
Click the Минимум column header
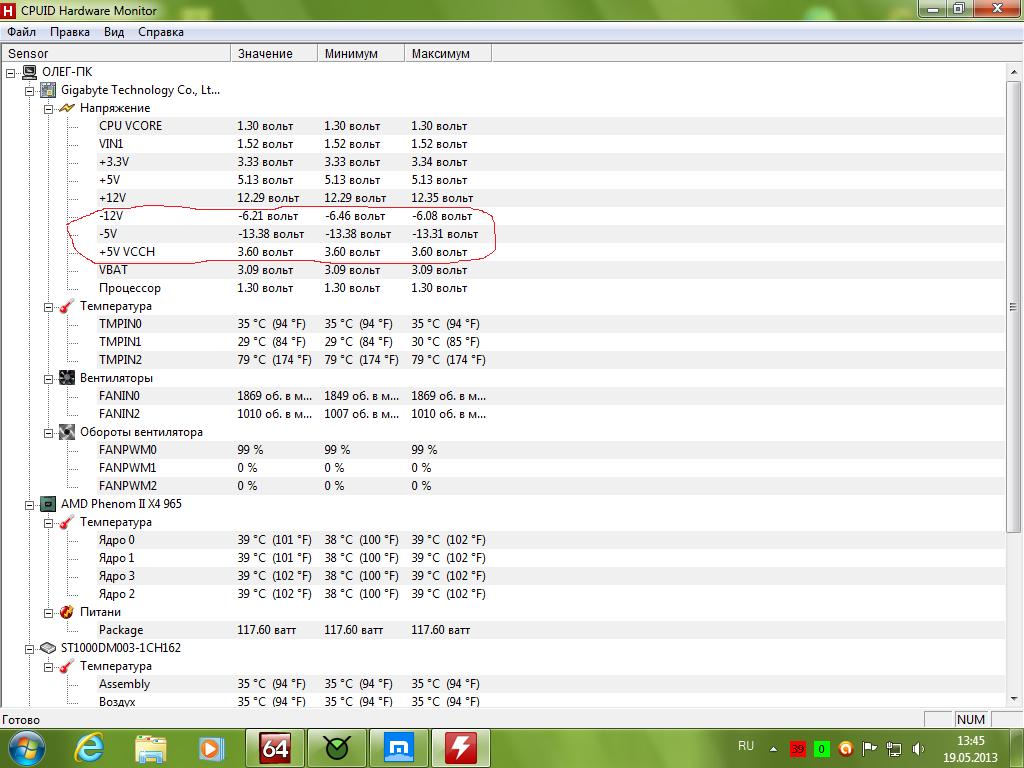(361, 54)
